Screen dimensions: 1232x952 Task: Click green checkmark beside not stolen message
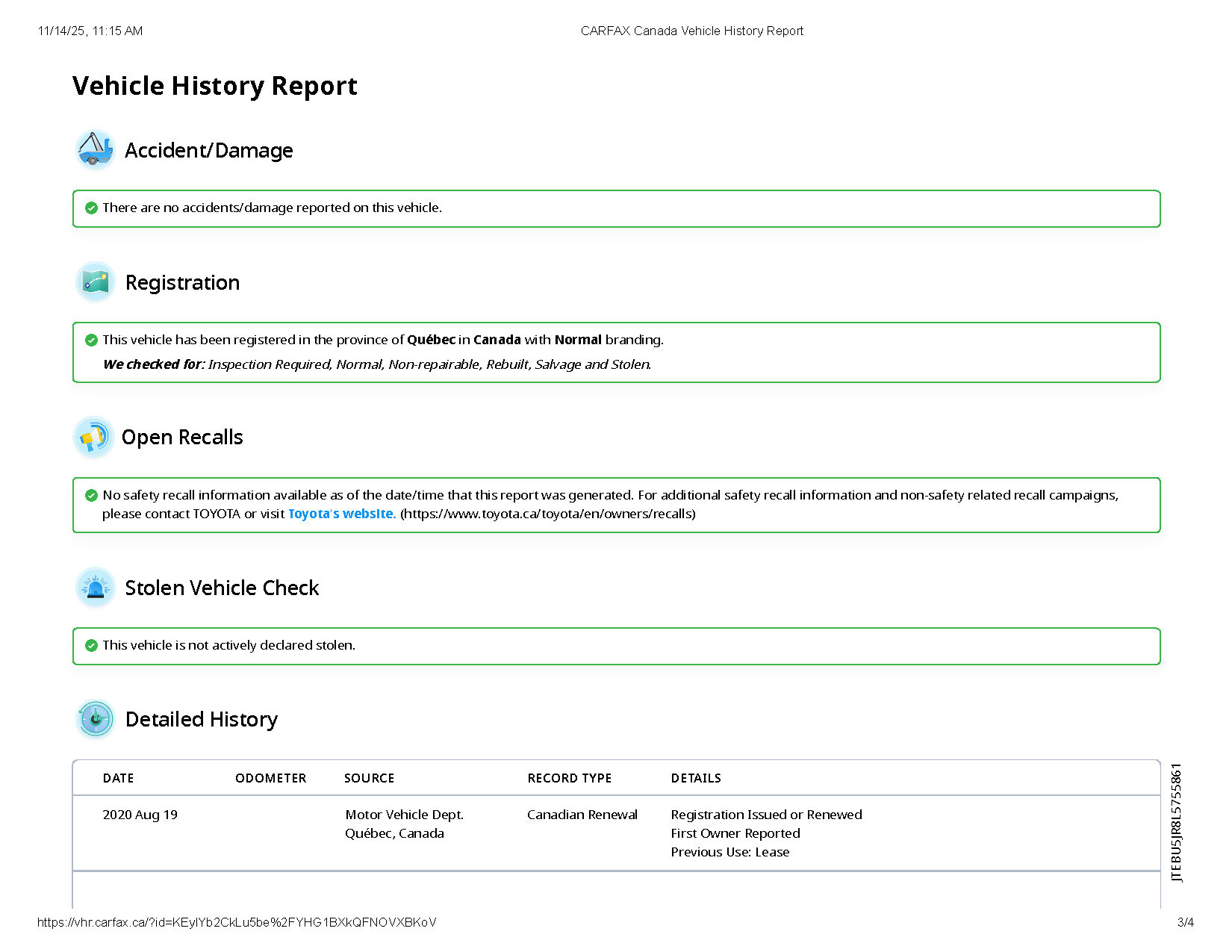[x=91, y=645]
